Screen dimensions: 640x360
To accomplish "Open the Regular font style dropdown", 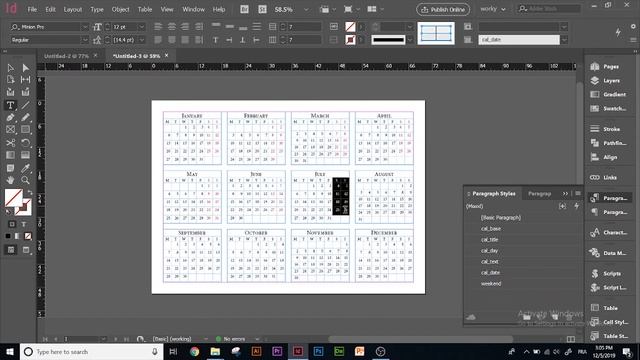I will (x=84, y=40).
